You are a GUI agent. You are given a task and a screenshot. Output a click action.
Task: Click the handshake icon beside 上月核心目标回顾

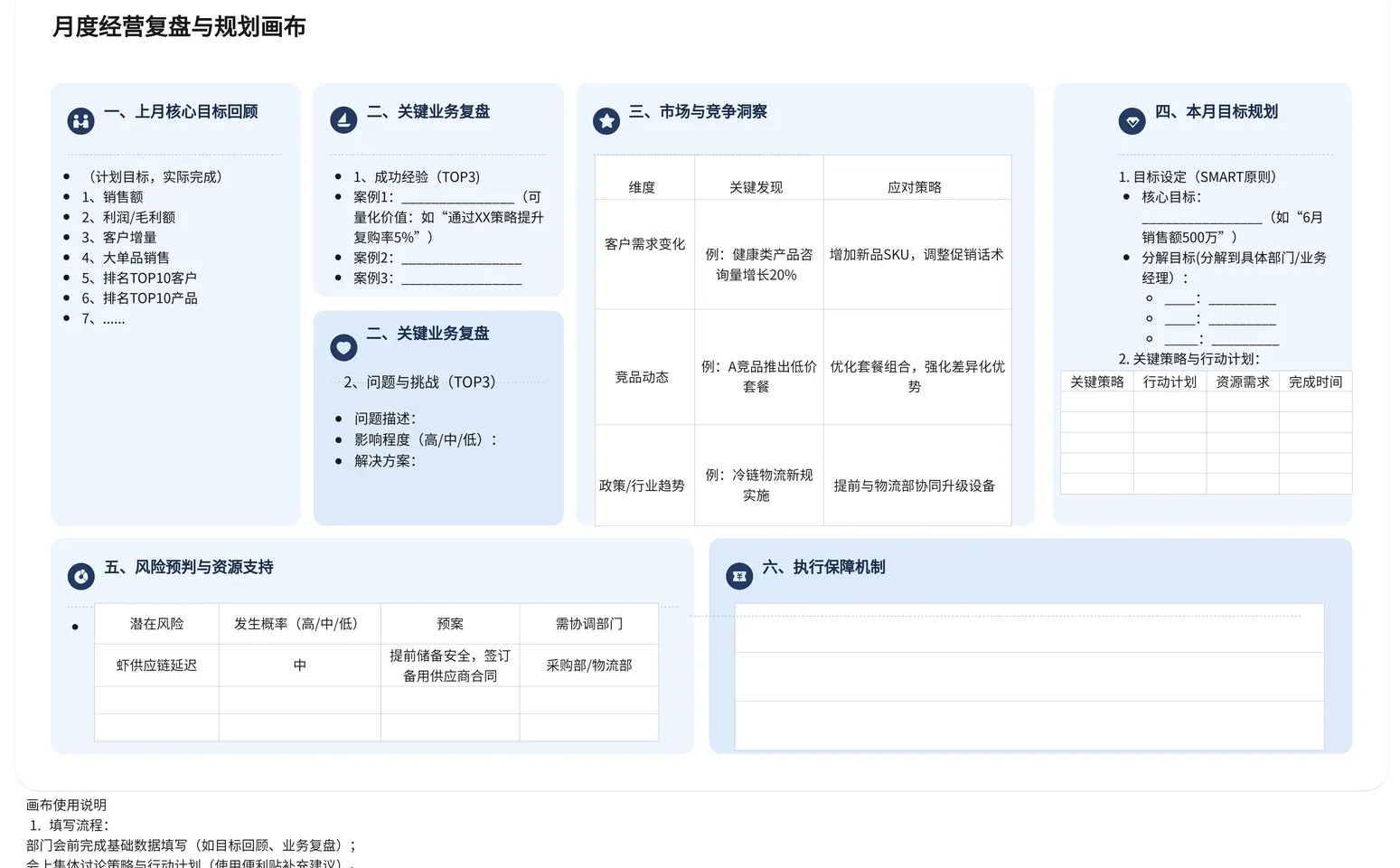[x=80, y=119]
